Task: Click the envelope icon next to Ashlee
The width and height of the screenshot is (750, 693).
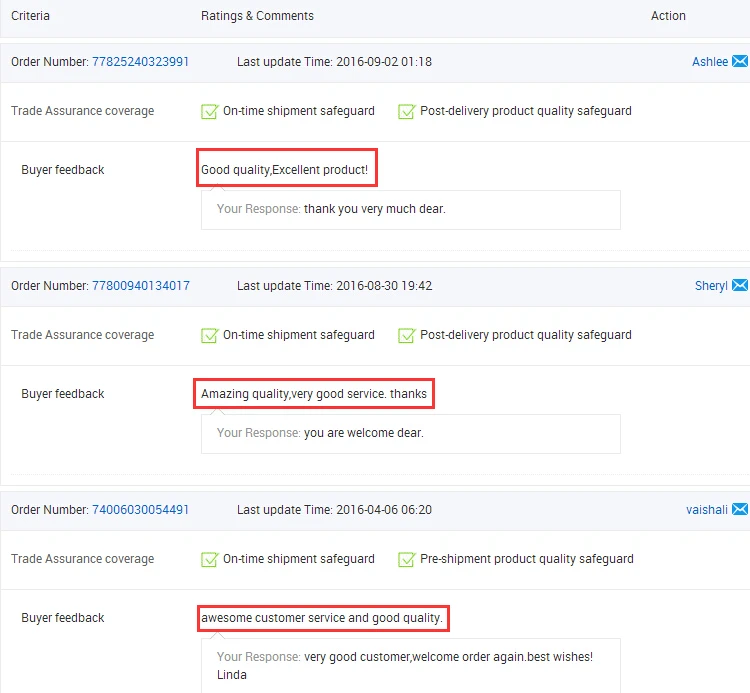Action: coord(740,62)
